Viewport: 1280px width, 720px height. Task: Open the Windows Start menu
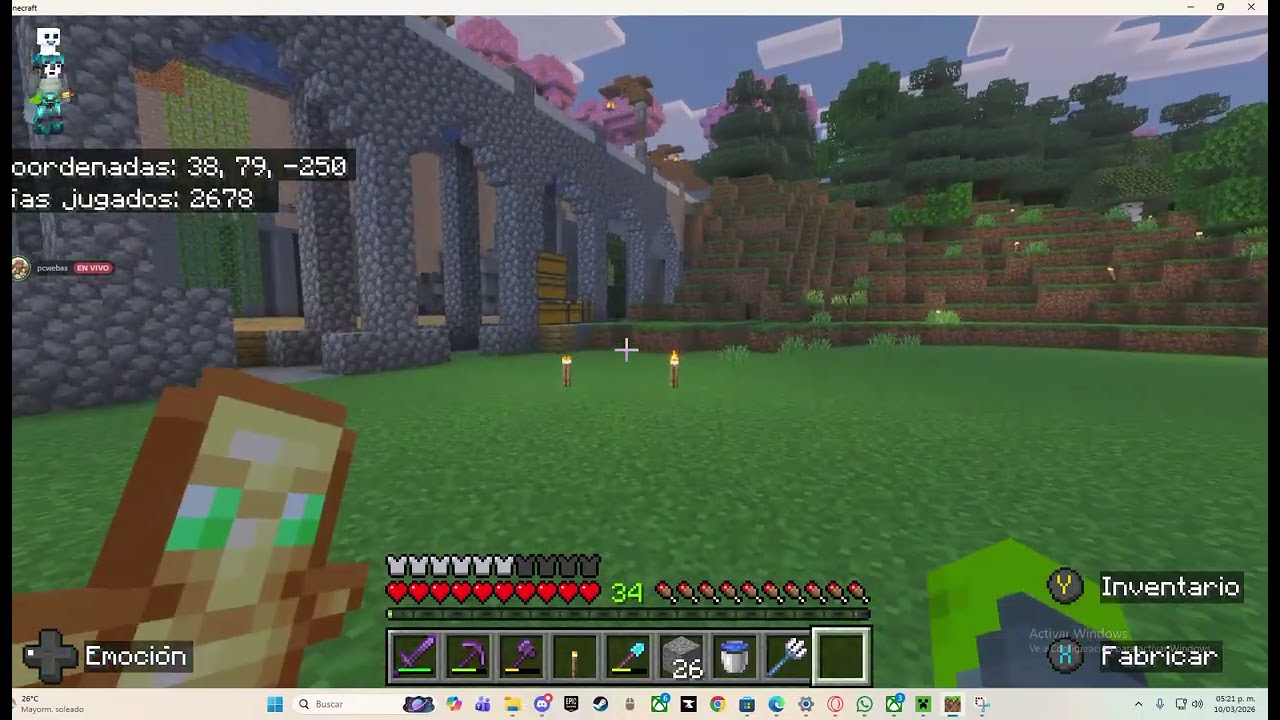tap(275, 704)
